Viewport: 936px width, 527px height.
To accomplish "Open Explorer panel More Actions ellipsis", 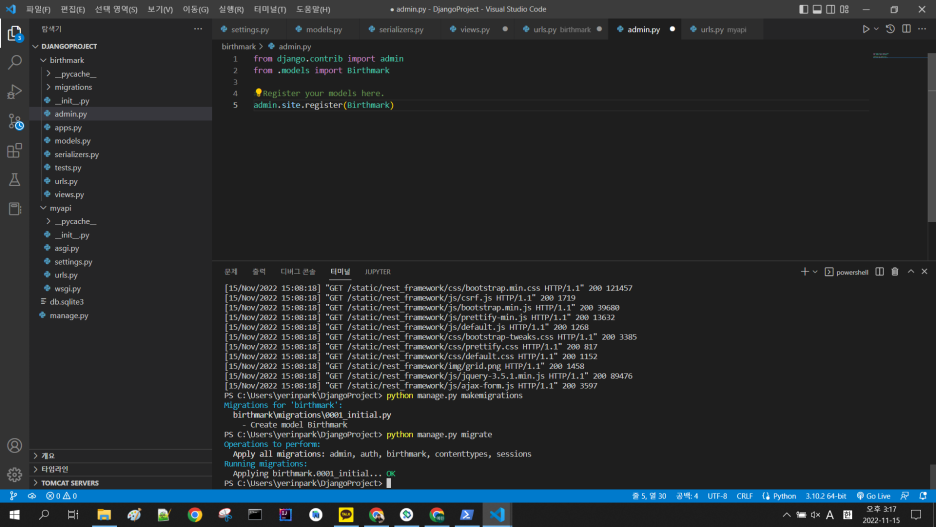I will pyautogui.click(x=198, y=29).
